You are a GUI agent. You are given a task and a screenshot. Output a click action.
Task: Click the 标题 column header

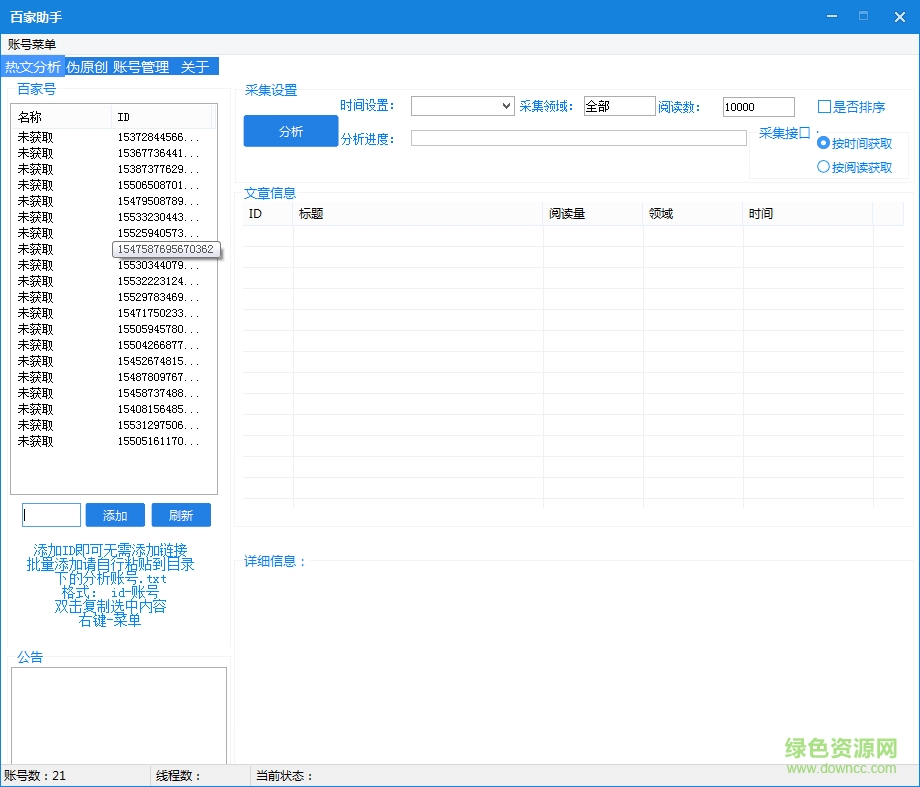(417, 214)
